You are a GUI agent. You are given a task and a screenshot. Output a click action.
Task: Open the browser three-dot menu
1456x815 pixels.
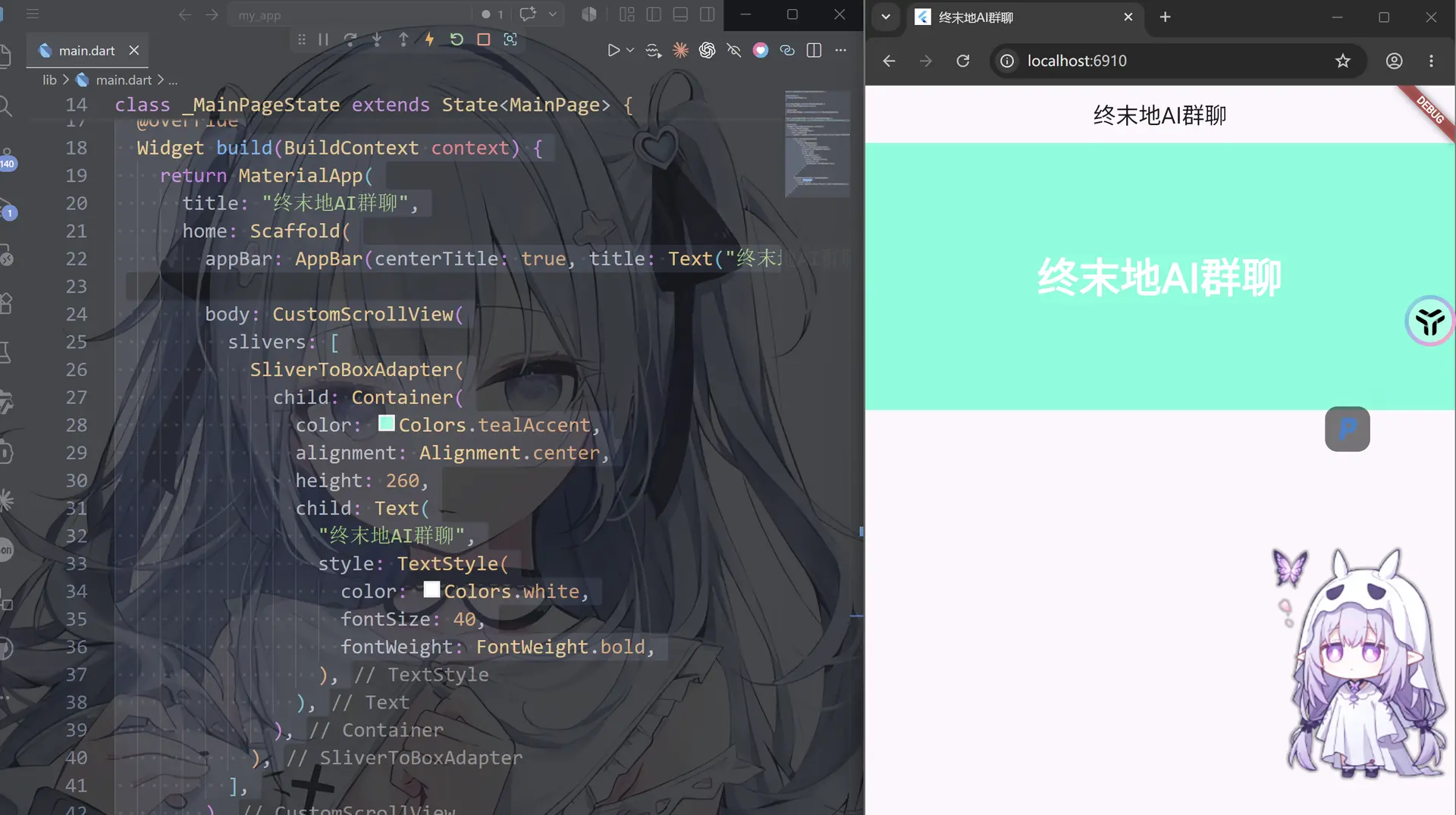tap(1432, 61)
